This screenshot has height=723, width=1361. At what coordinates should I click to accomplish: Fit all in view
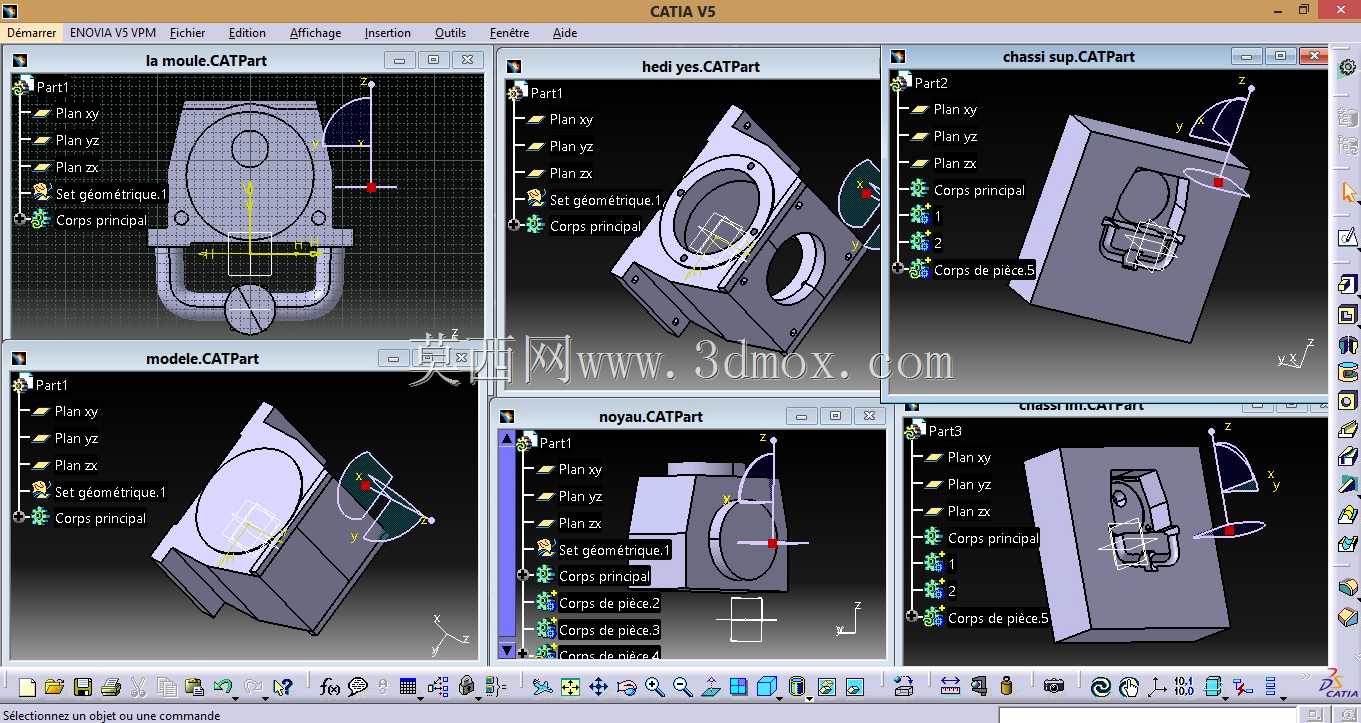pyautogui.click(x=570, y=687)
